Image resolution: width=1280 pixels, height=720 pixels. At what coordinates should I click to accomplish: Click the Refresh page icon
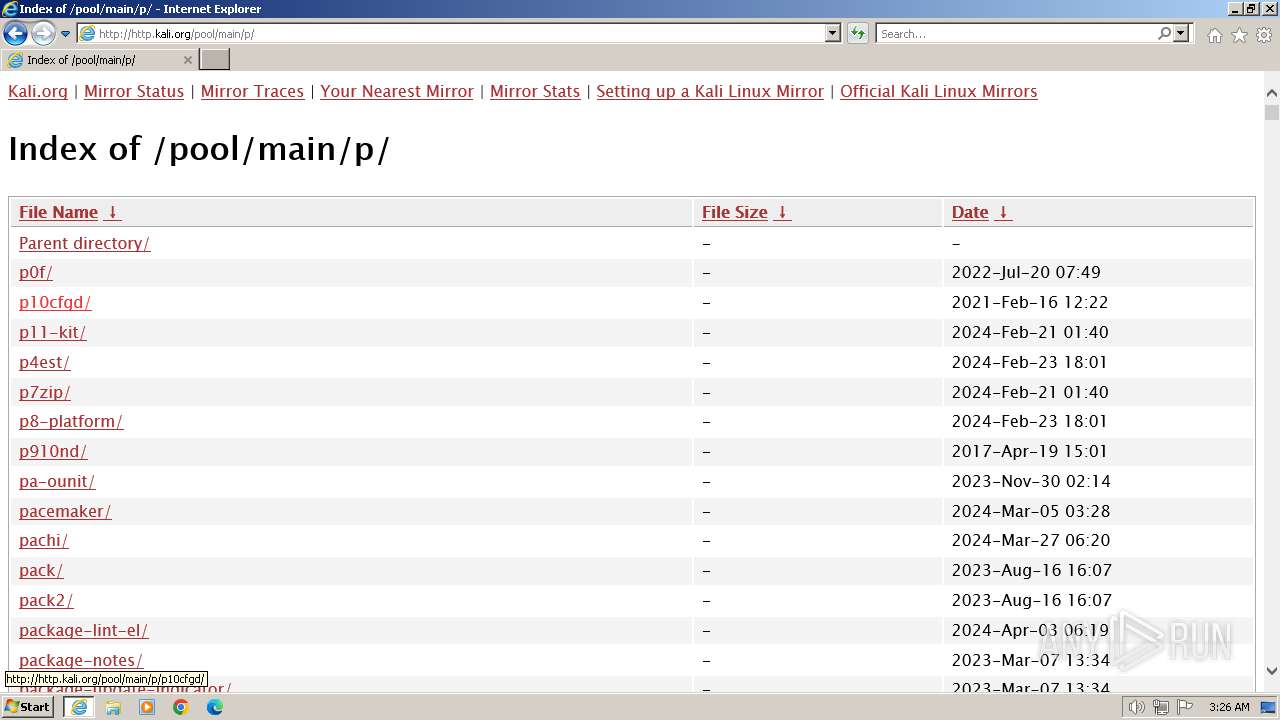pyautogui.click(x=858, y=34)
